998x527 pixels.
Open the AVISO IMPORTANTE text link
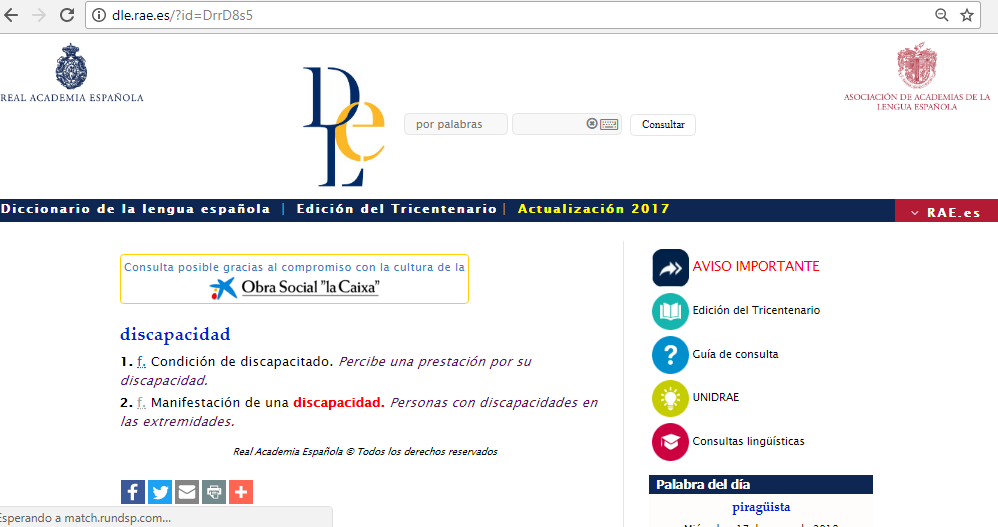pyautogui.click(x=756, y=266)
